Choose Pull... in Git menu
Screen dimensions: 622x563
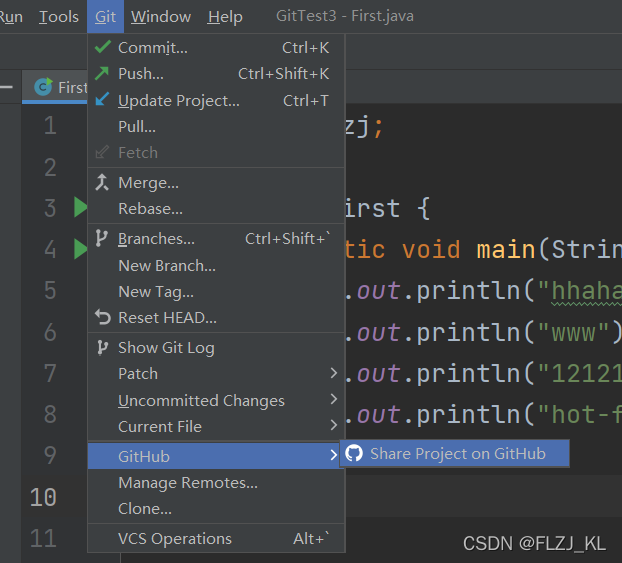[x=216, y=127]
